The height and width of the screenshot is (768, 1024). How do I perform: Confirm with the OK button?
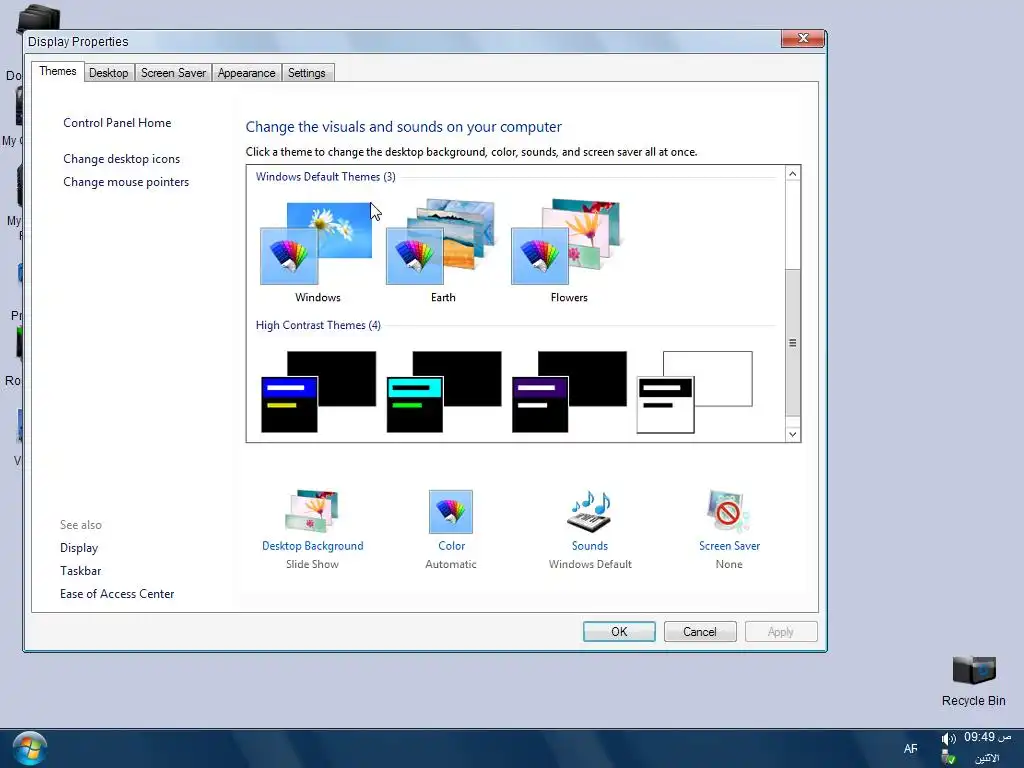coord(619,632)
